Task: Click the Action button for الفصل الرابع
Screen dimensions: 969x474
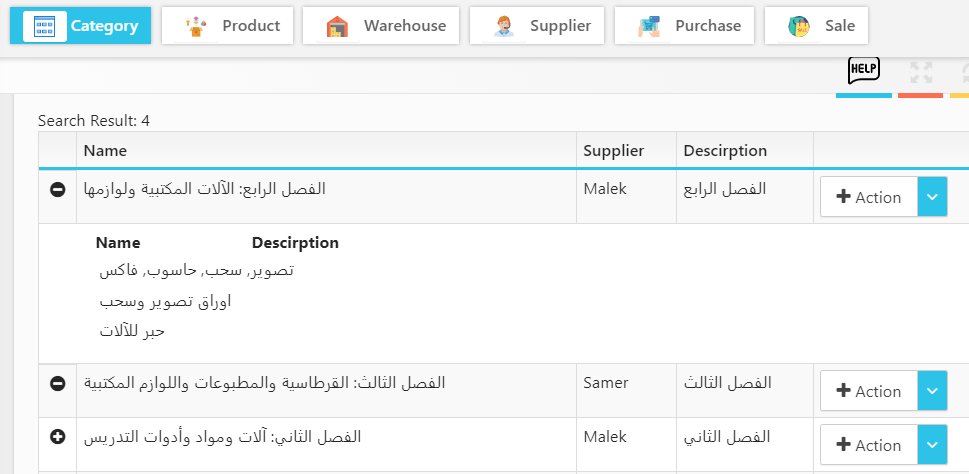Action: click(869, 197)
